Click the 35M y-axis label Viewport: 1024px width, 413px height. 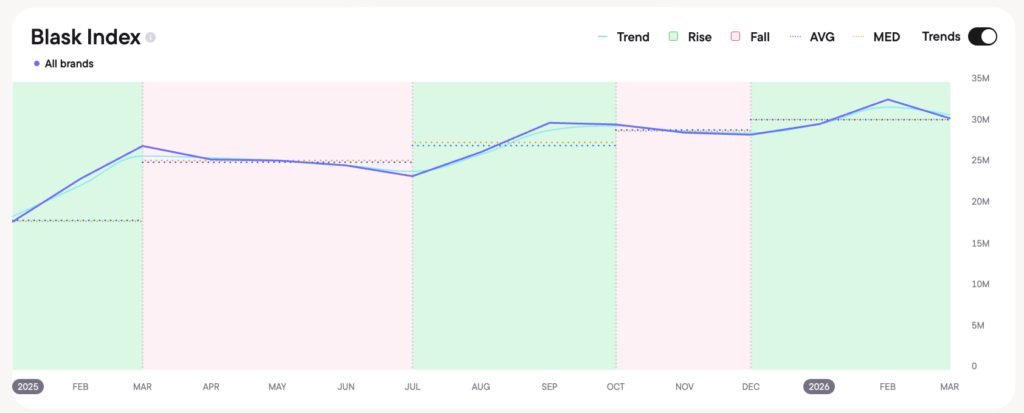point(980,79)
